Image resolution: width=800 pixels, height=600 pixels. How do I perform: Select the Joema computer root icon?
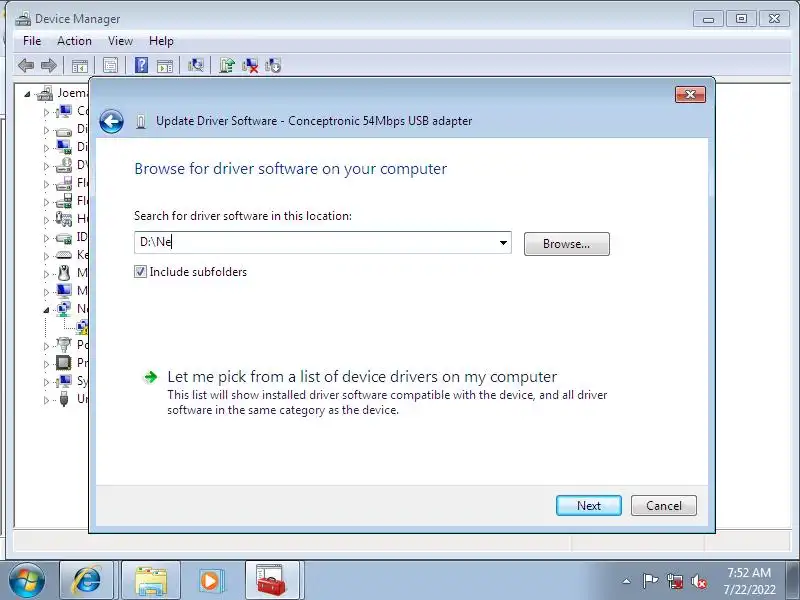coord(45,93)
